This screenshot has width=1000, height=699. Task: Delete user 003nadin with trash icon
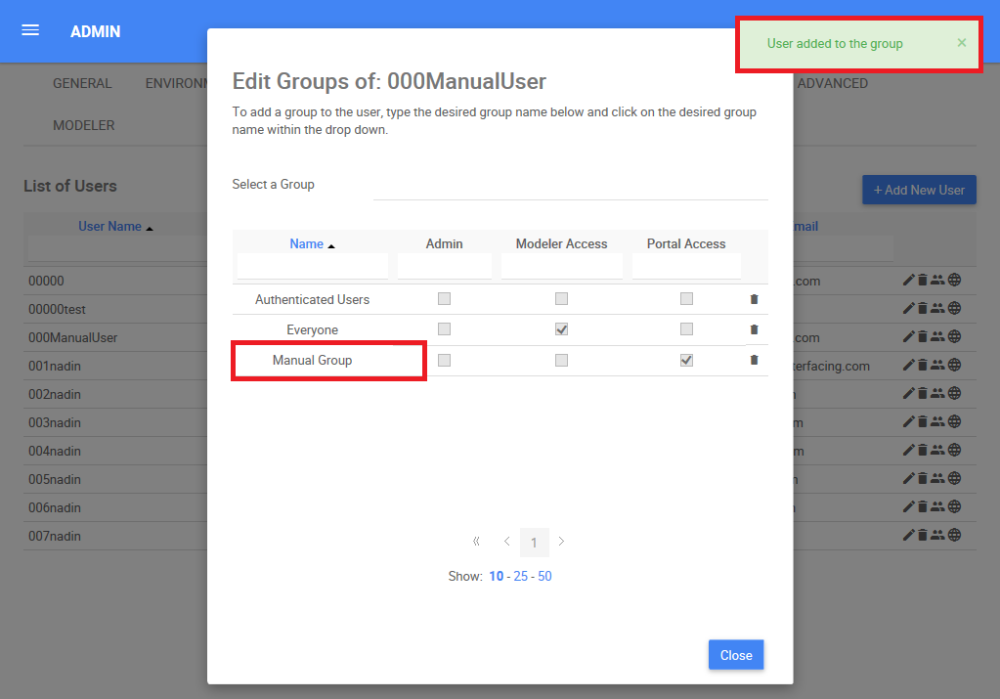922,422
